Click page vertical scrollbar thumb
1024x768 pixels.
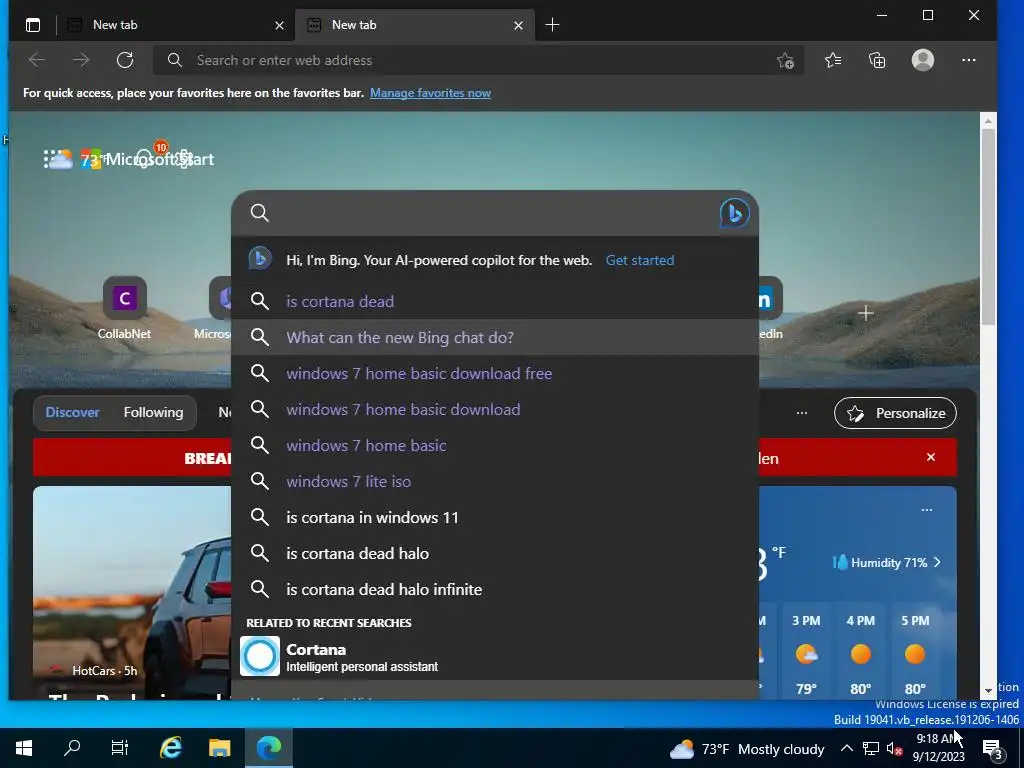pyautogui.click(x=988, y=225)
